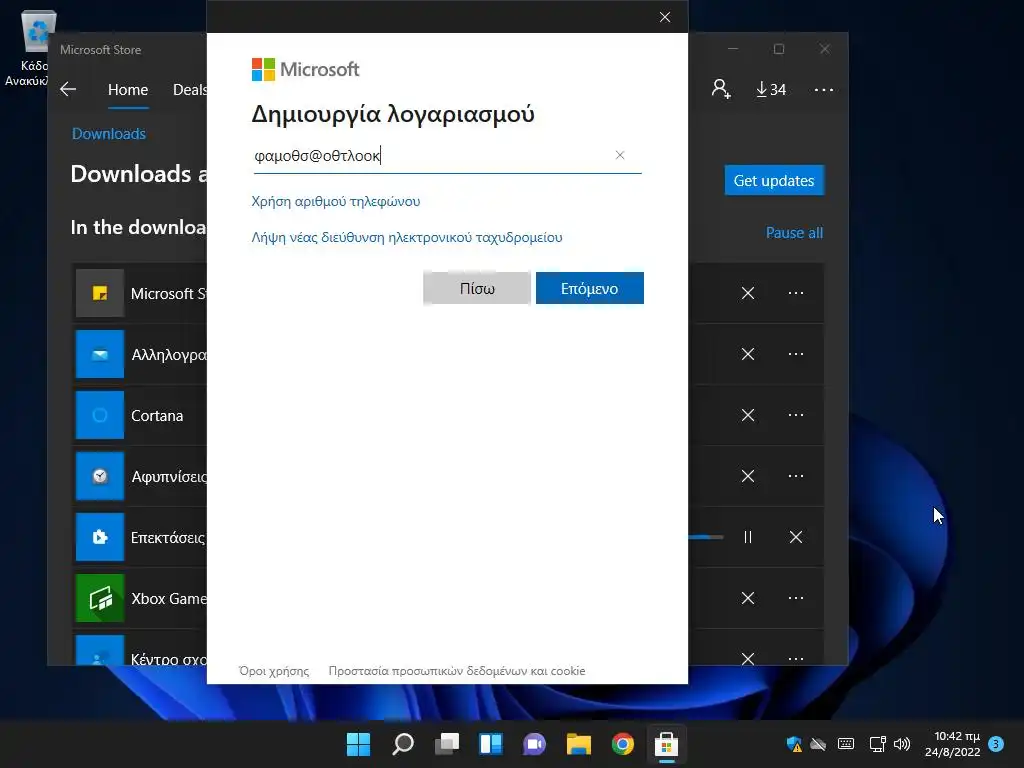Viewport: 1024px width, 768px height.
Task: Open the network status tray icon
Action: (877, 744)
